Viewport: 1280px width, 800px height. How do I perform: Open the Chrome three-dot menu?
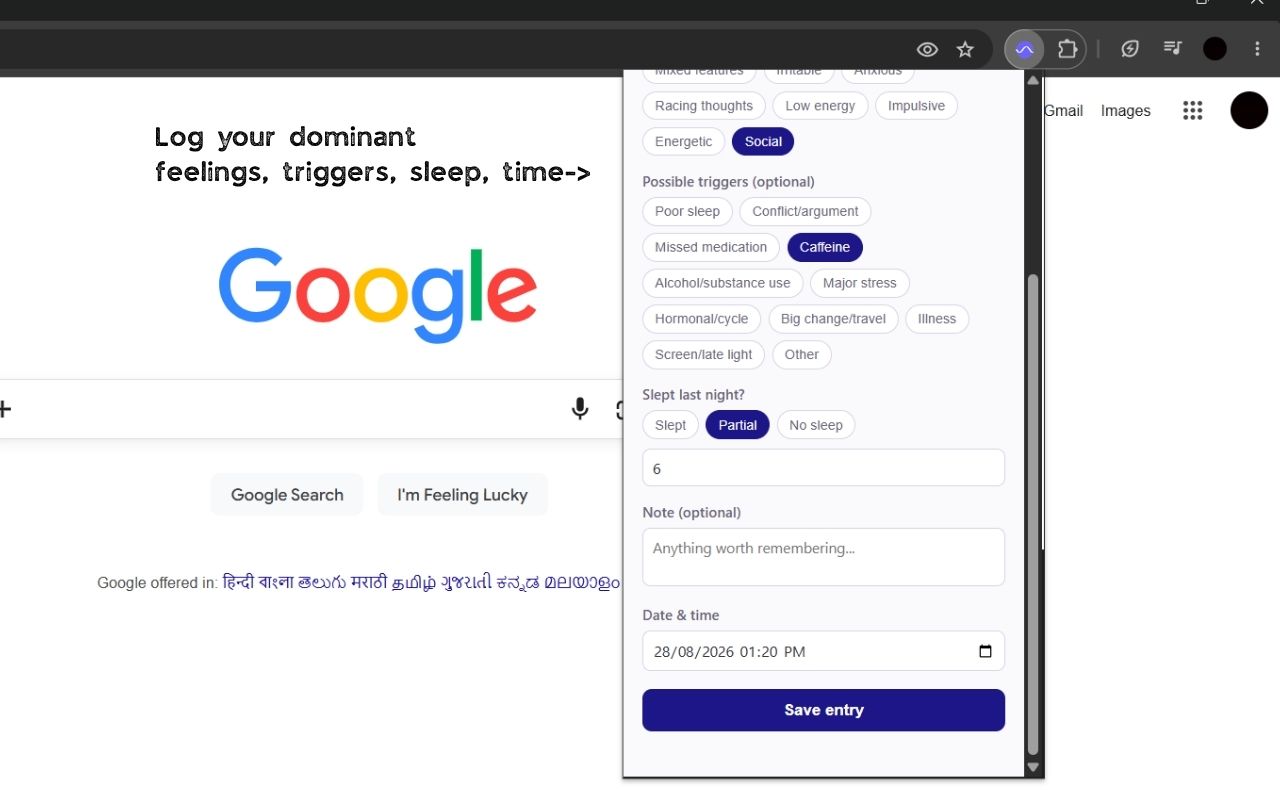pos(1258,49)
